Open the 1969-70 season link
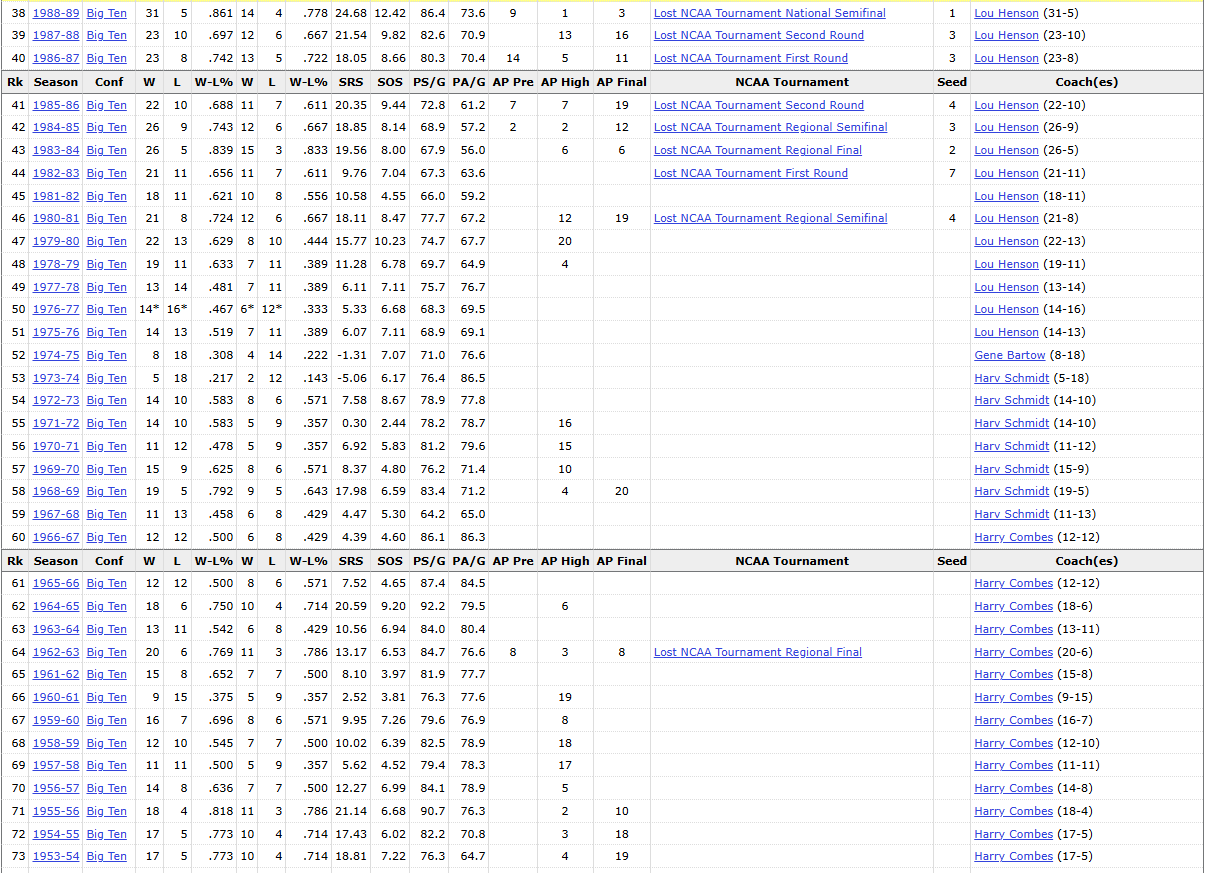The image size is (1207, 873). click(x=56, y=469)
